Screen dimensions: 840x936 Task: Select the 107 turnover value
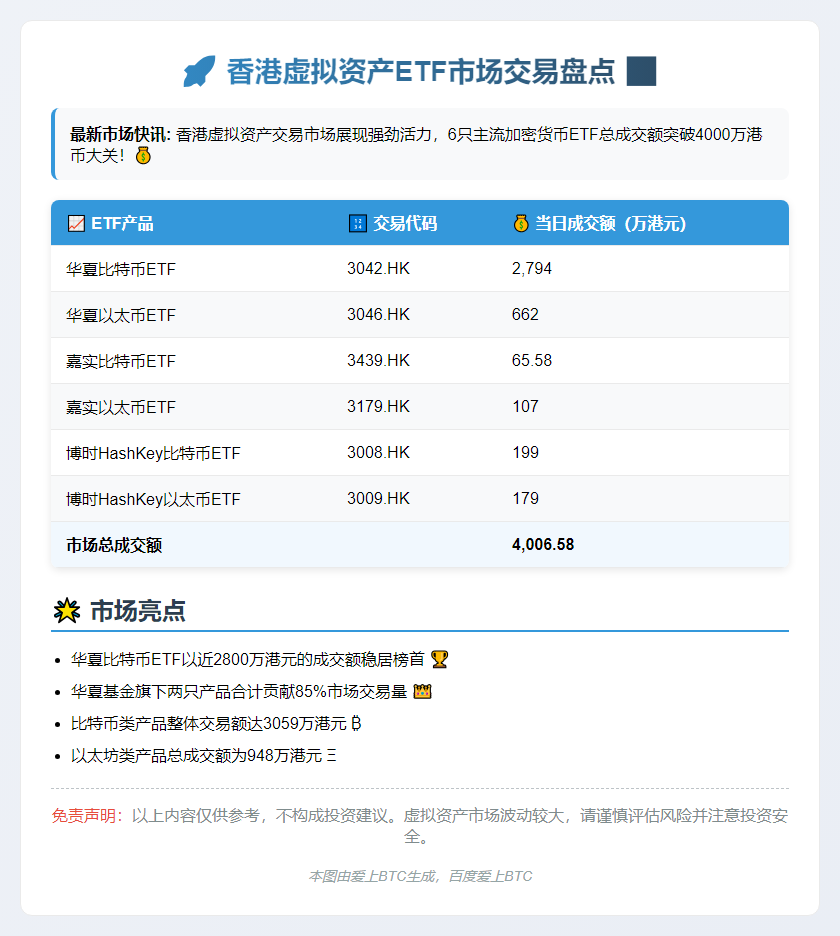pyautogui.click(x=525, y=407)
